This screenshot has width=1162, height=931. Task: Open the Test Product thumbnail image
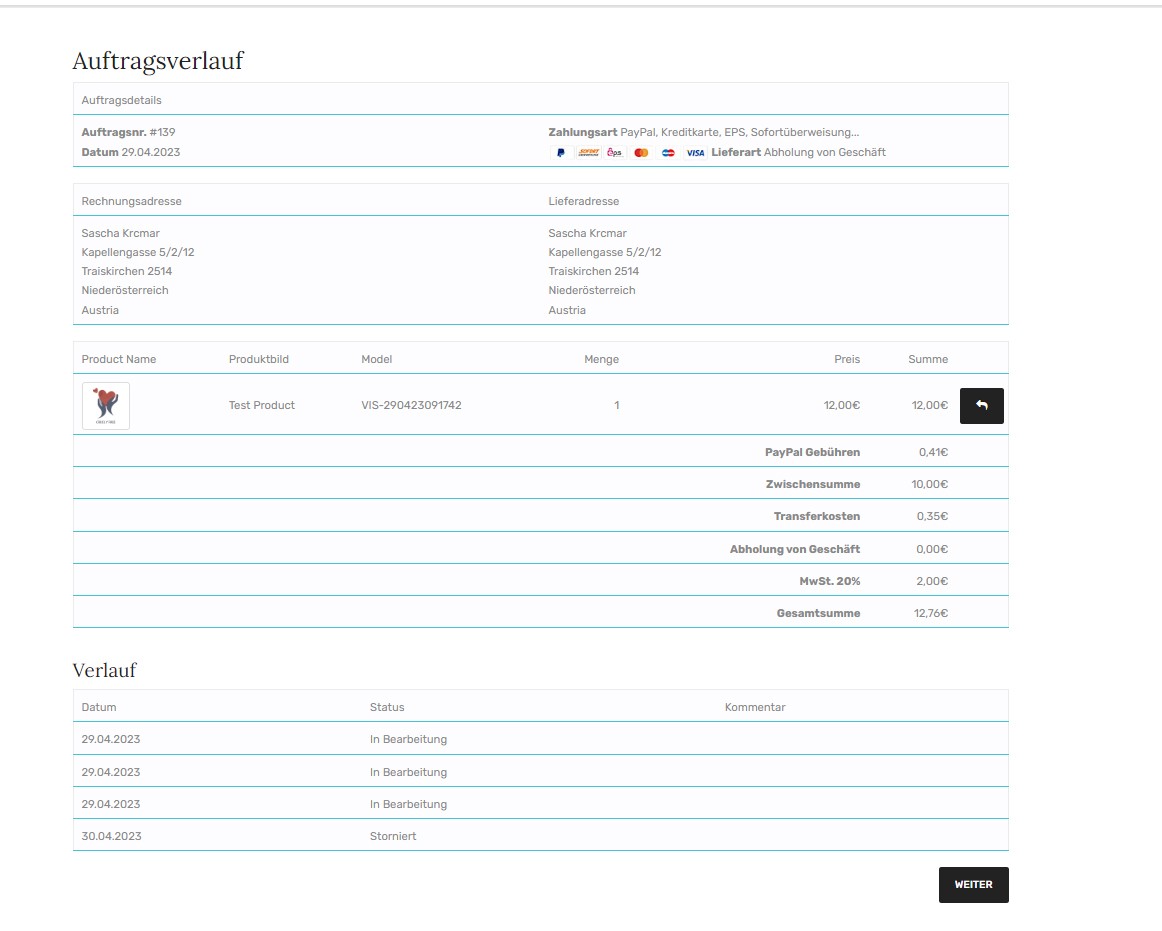pos(105,405)
